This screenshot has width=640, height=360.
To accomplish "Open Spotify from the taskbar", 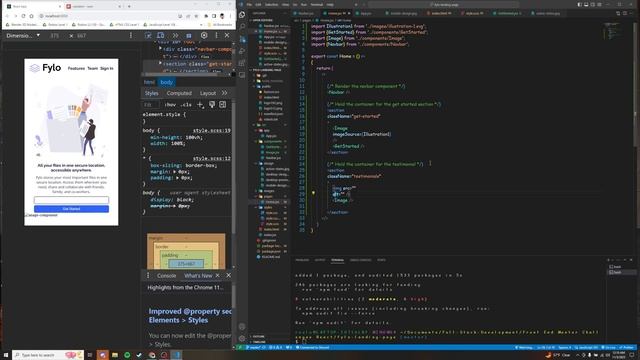I will click(x=127, y=355).
